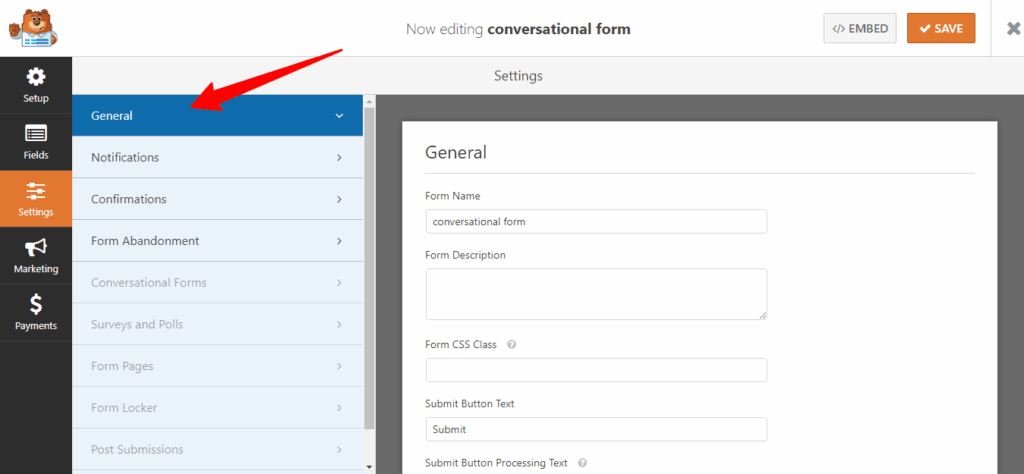This screenshot has width=1024, height=474.
Task: Click the 'Form Description' label
Action: (465, 255)
